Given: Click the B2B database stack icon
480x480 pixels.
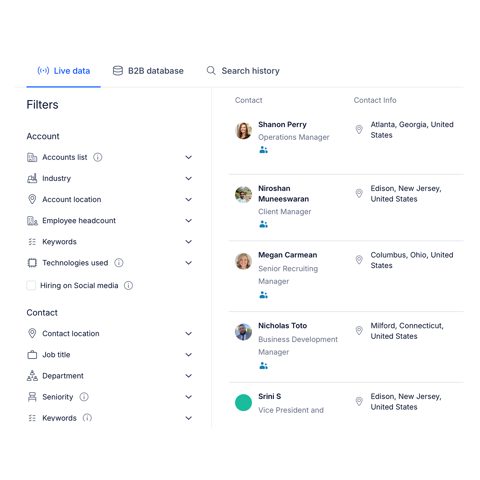Looking at the screenshot, I should pyautogui.click(x=118, y=71).
